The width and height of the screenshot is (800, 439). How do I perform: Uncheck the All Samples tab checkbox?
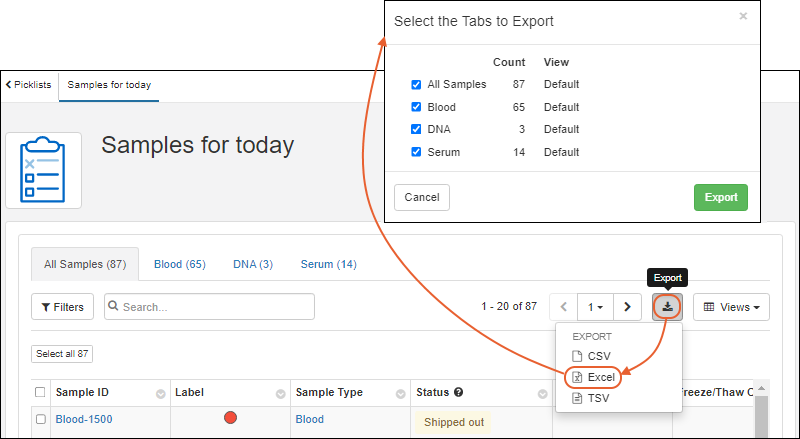point(417,85)
